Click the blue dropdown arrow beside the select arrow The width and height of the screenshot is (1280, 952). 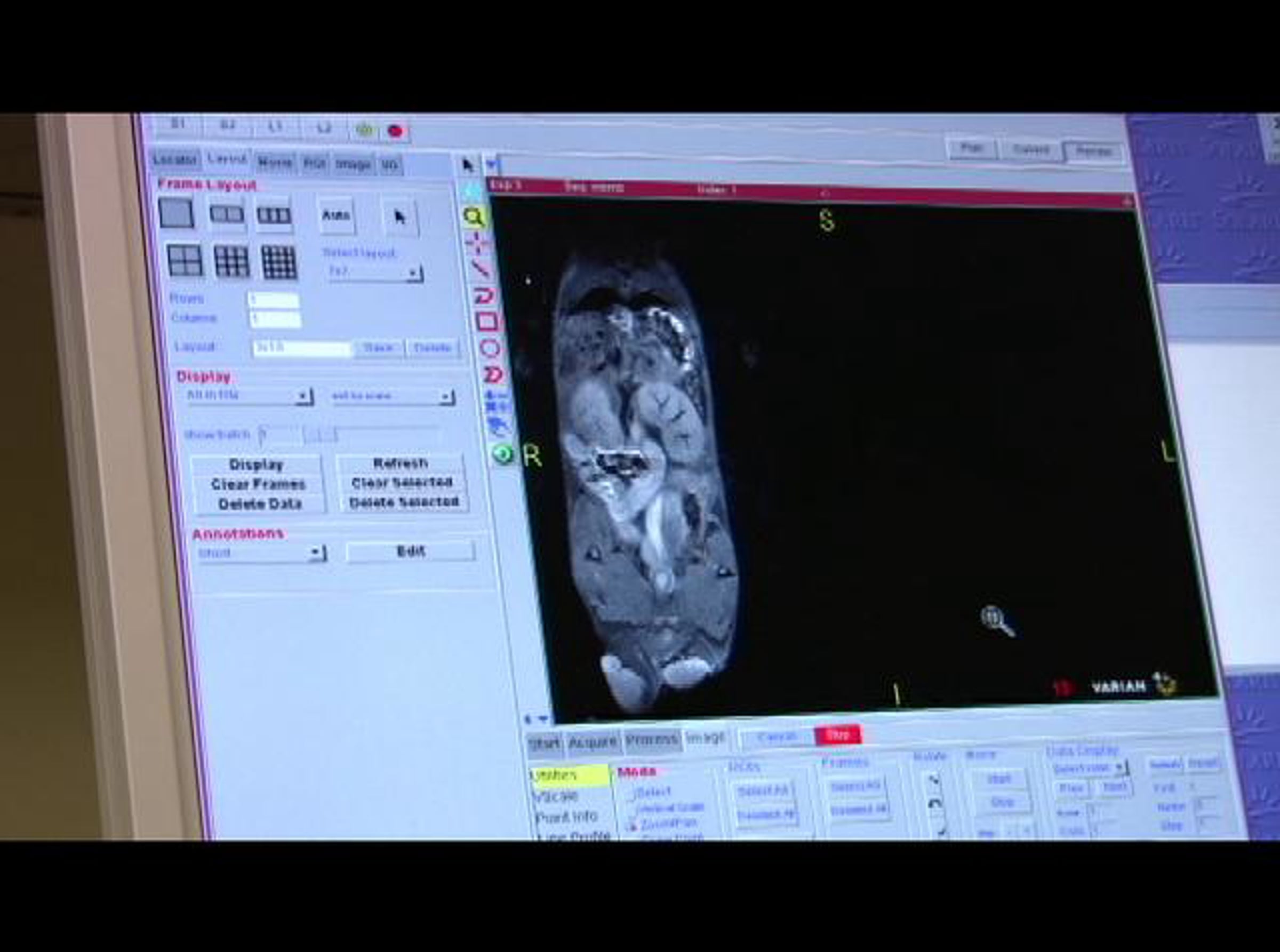[x=491, y=165]
